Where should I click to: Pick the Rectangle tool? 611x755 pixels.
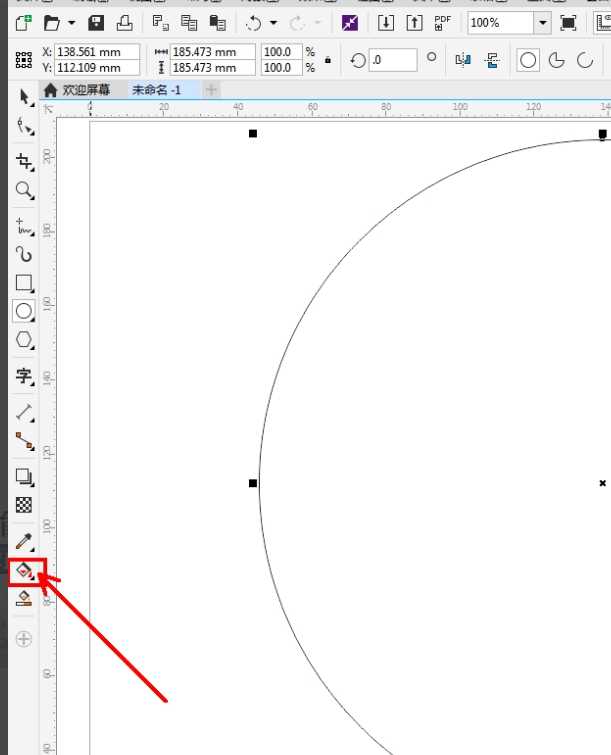[24, 283]
